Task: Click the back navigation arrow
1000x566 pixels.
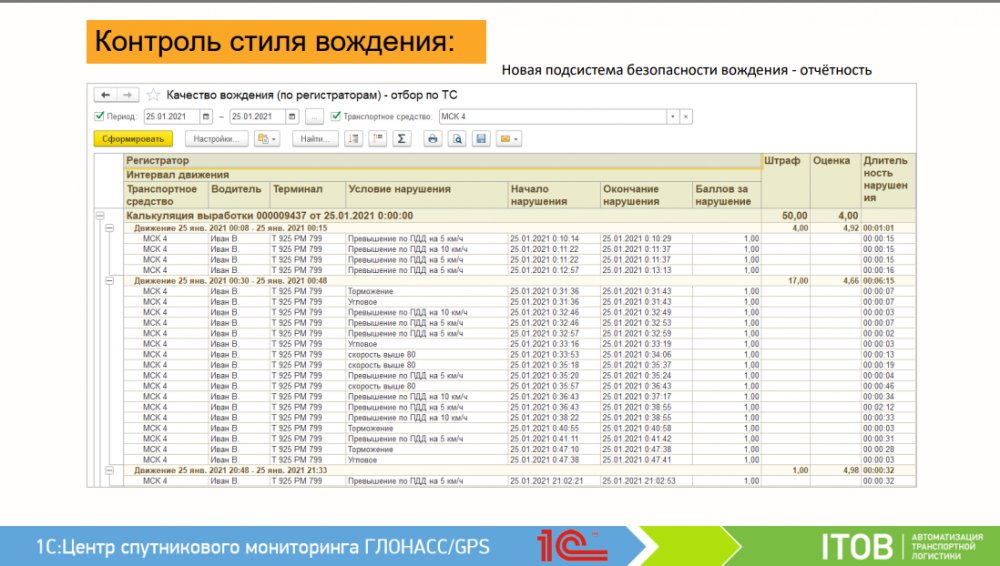Action: point(105,94)
